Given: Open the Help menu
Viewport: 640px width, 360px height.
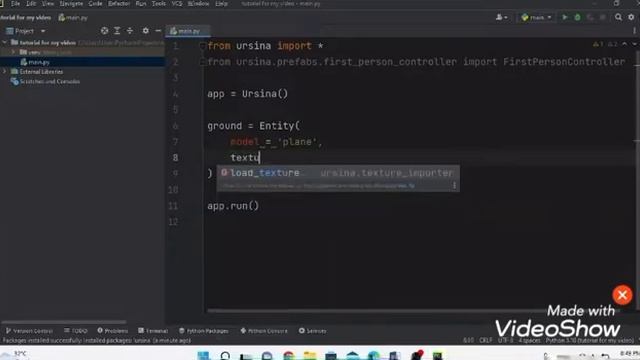Looking at the screenshot, I should [221, 4].
